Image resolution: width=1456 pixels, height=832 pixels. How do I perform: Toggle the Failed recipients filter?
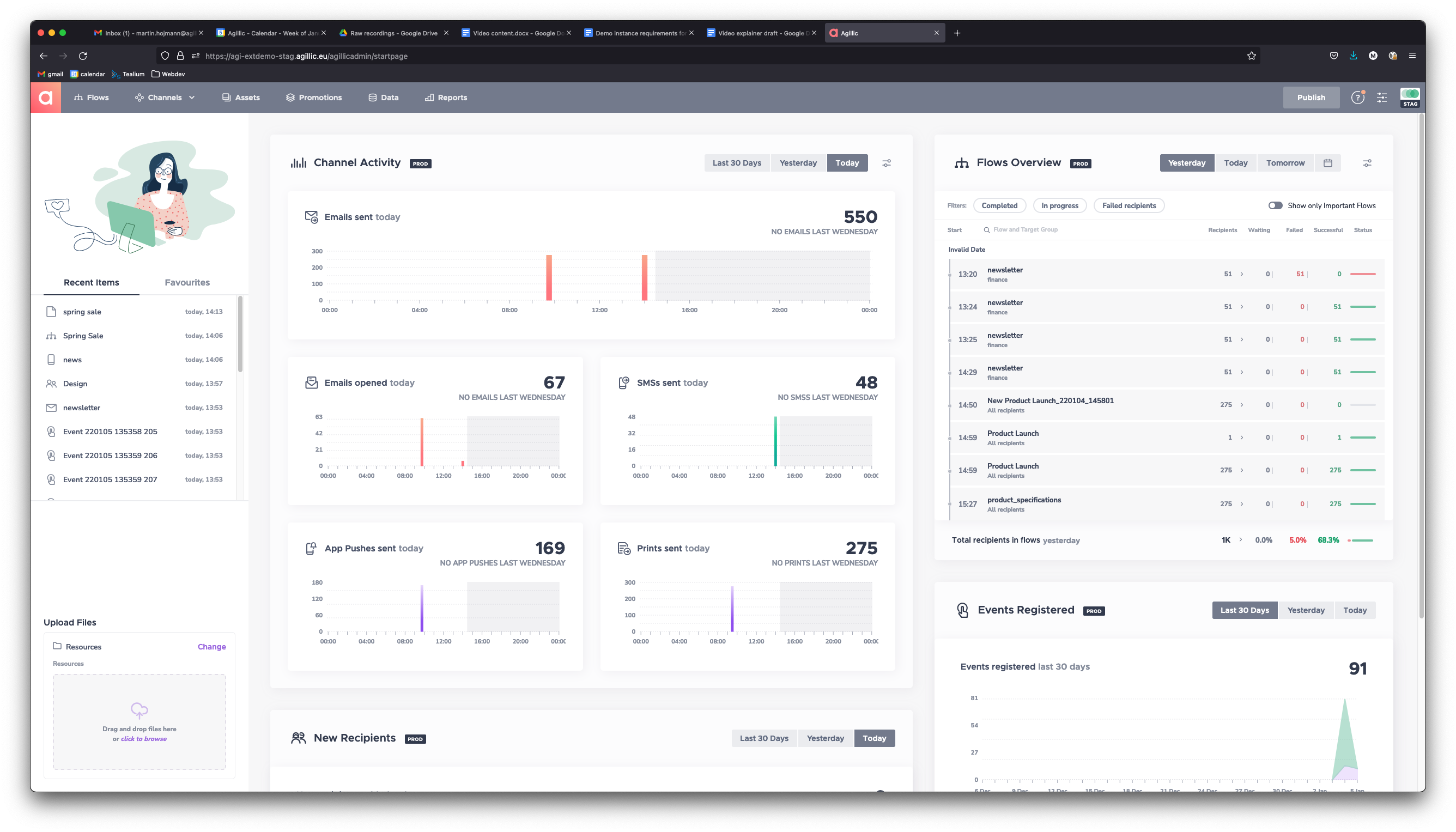pos(1129,206)
